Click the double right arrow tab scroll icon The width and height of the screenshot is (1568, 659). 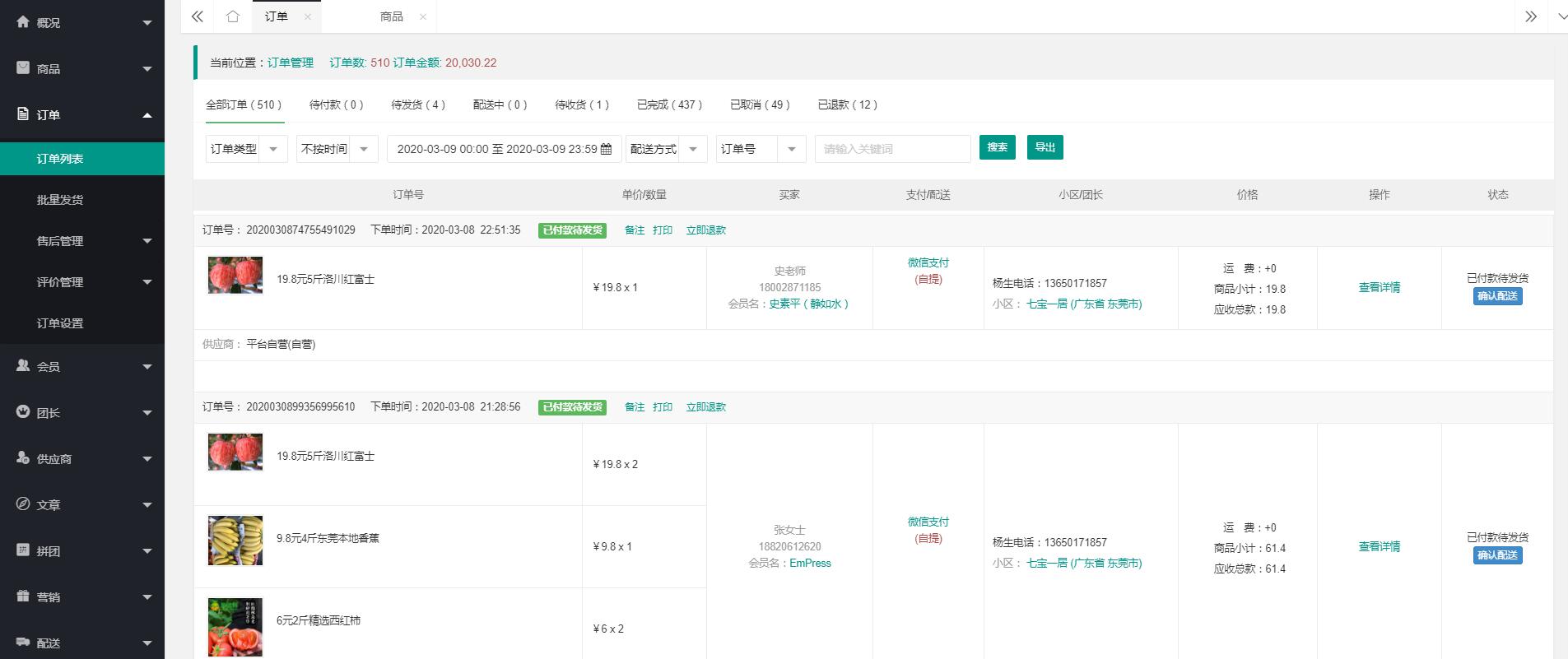[x=1531, y=16]
